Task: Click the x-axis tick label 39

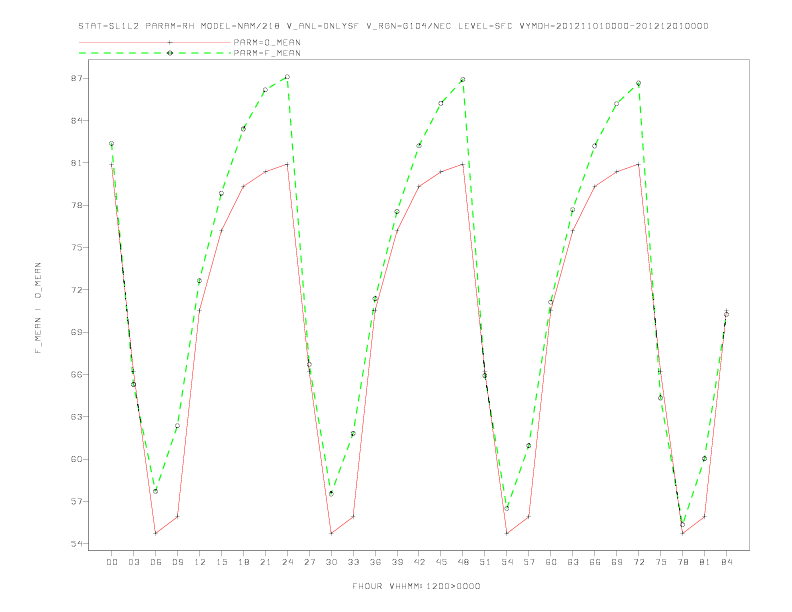Action: point(397,562)
